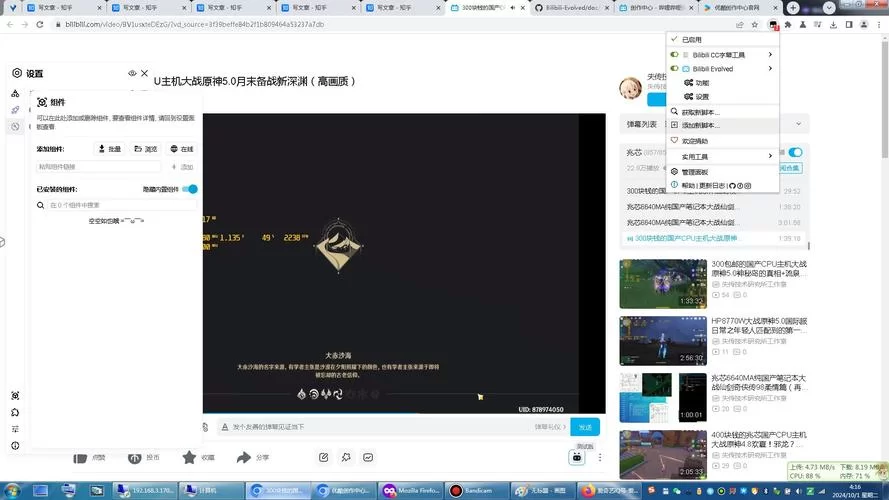The height and width of the screenshot is (500, 889).
Task: Click the like (点赞) thumbs-up icon
Action: [80, 457]
